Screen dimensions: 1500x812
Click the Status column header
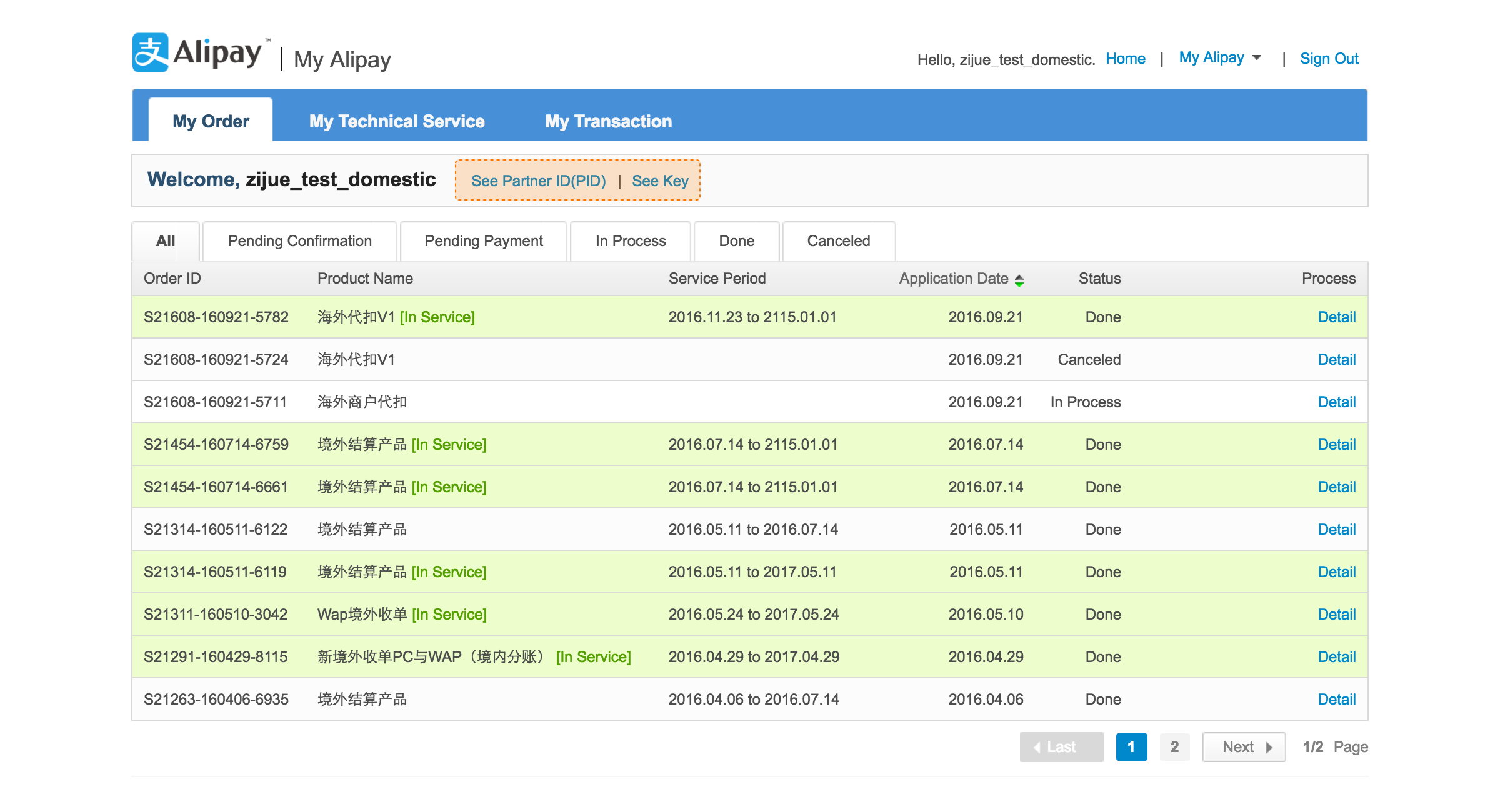tap(1099, 279)
